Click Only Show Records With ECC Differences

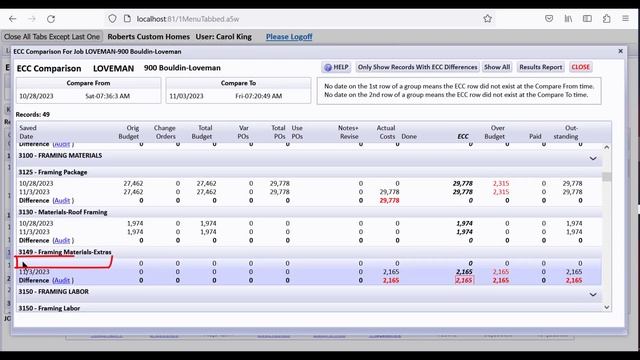[x=417, y=67]
